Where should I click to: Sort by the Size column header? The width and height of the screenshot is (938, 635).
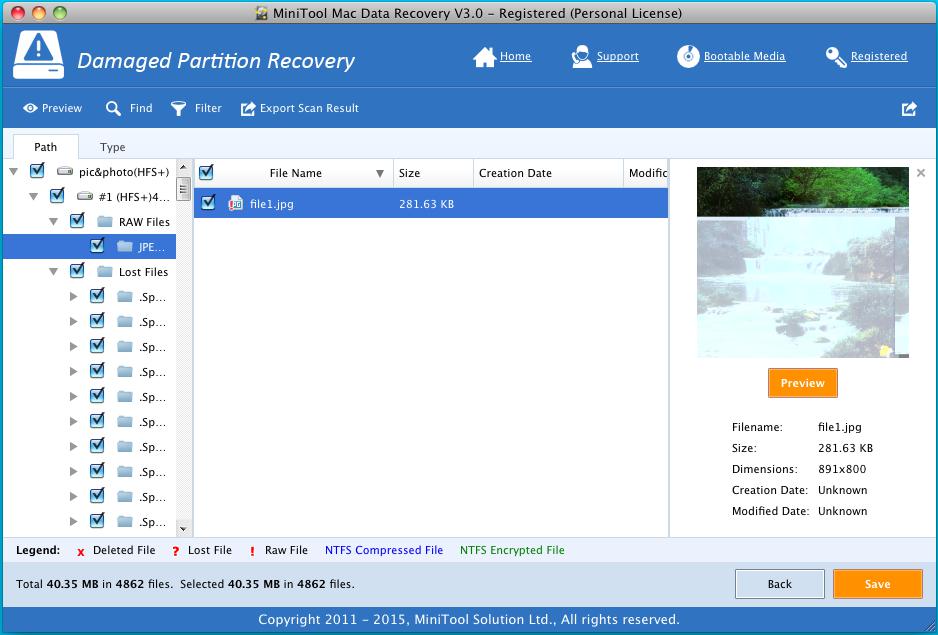tap(433, 173)
